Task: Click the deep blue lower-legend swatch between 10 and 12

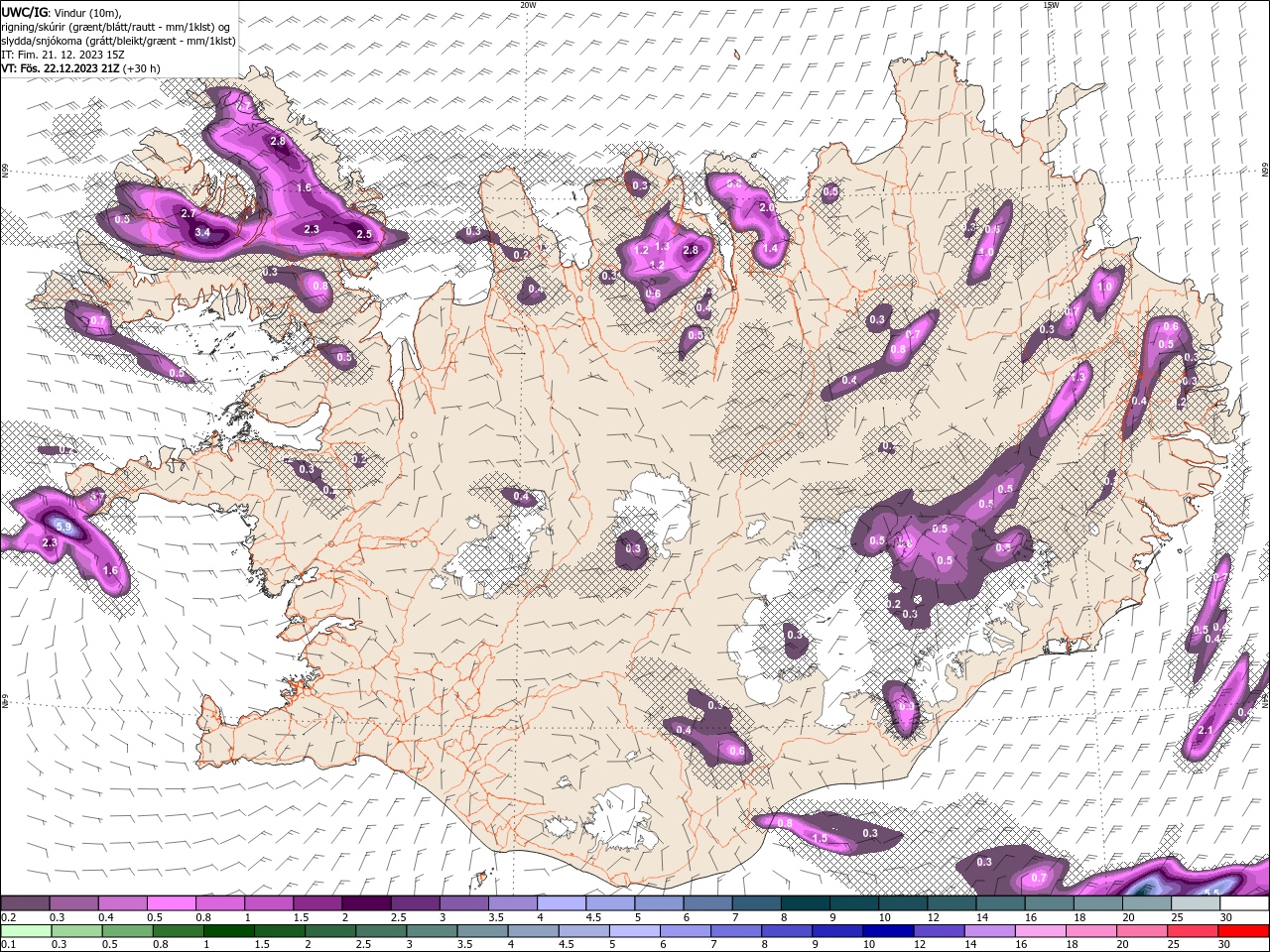Action: [889, 930]
